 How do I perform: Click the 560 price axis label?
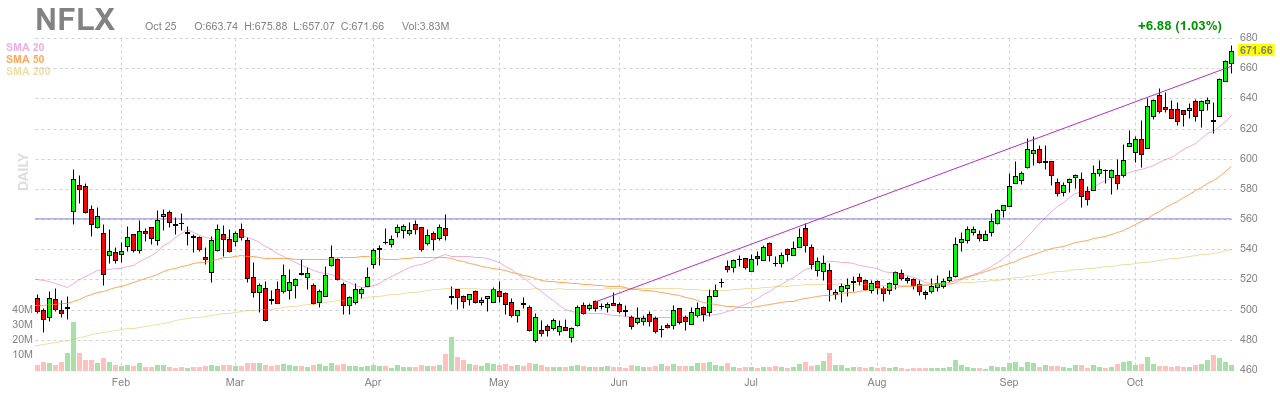tap(1248, 218)
